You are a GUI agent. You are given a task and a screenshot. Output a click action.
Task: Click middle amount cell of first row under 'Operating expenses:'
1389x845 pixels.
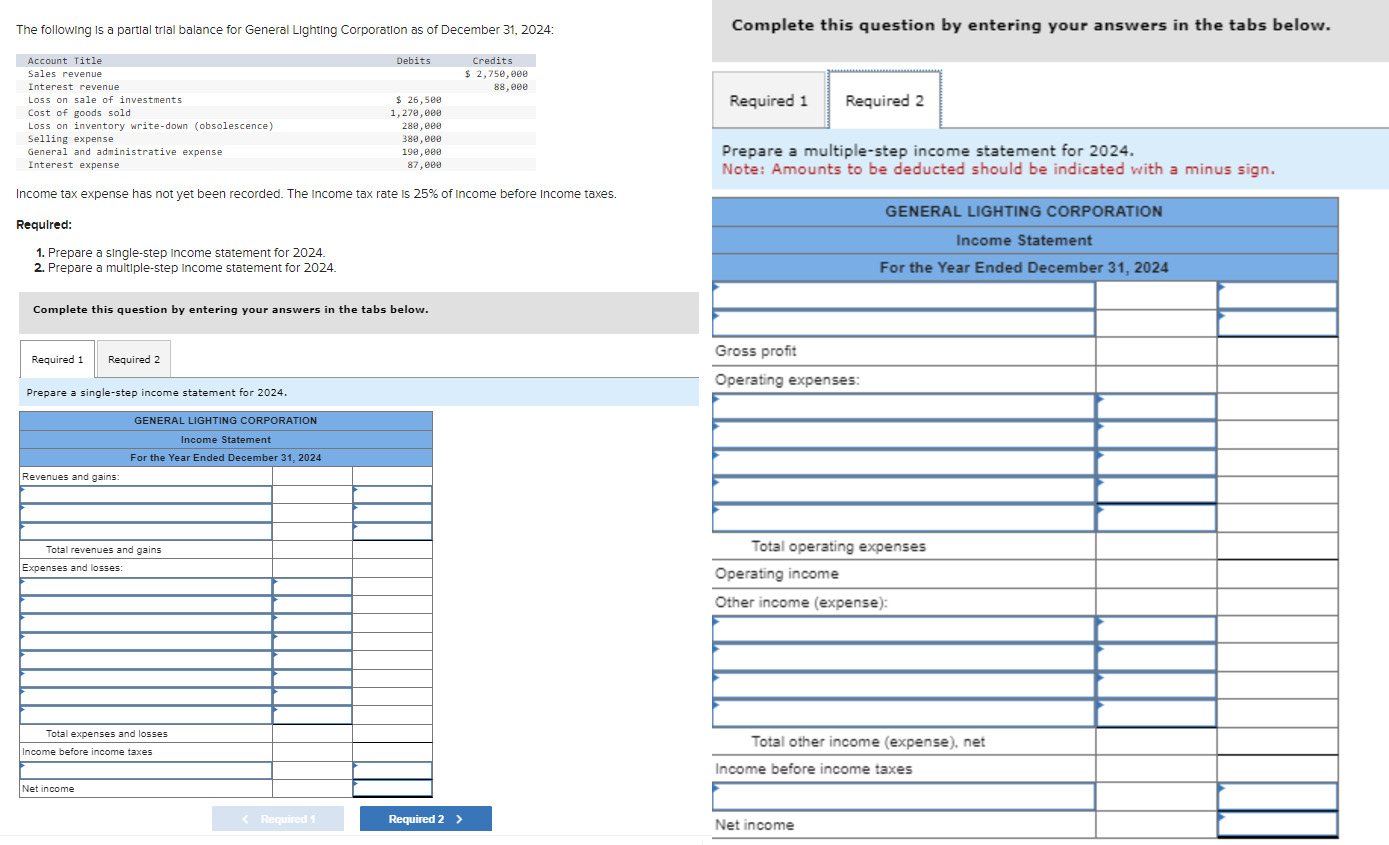coord(1156,406)
